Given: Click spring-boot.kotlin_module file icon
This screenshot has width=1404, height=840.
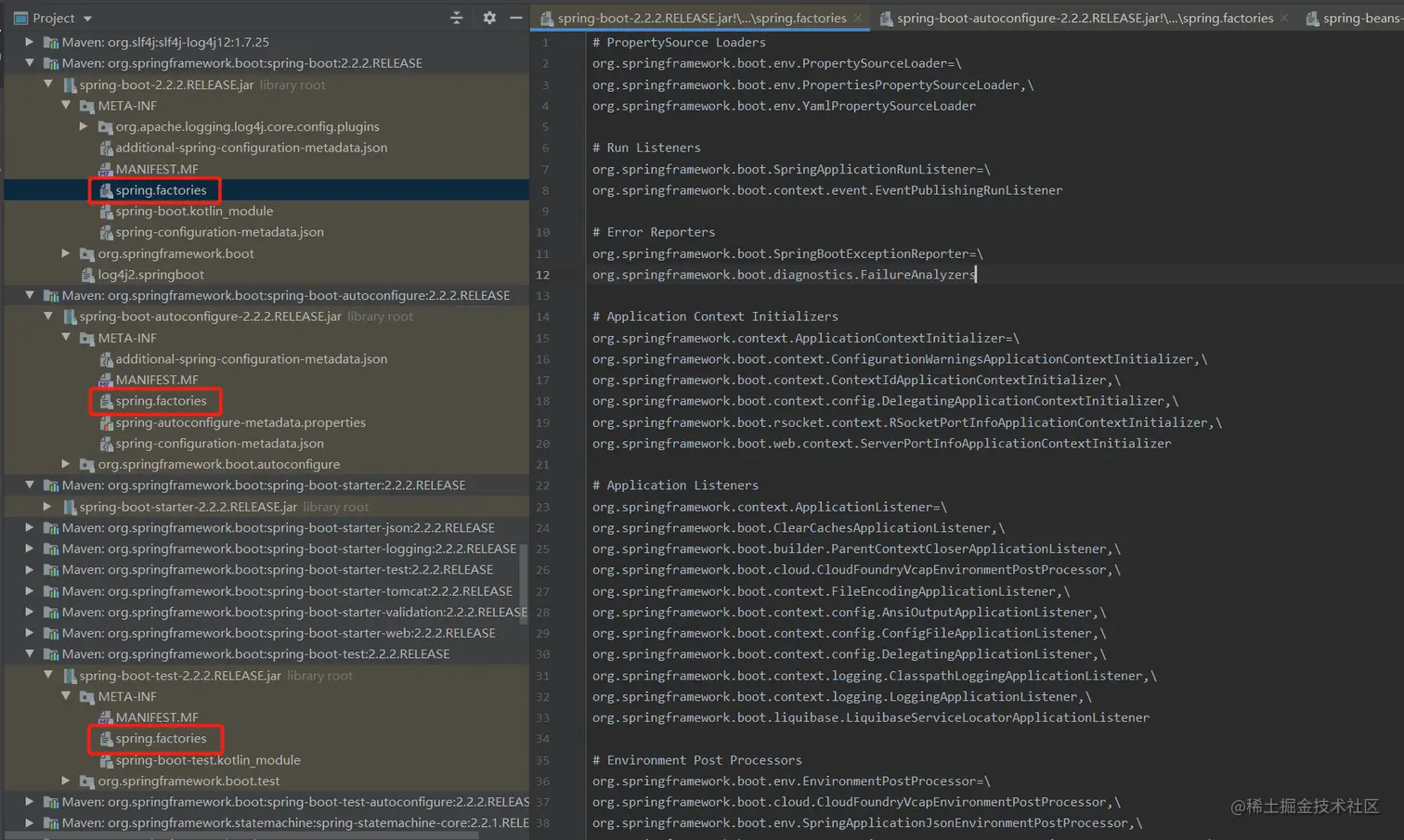Looking at the screenshot, I should pos(106,212).
